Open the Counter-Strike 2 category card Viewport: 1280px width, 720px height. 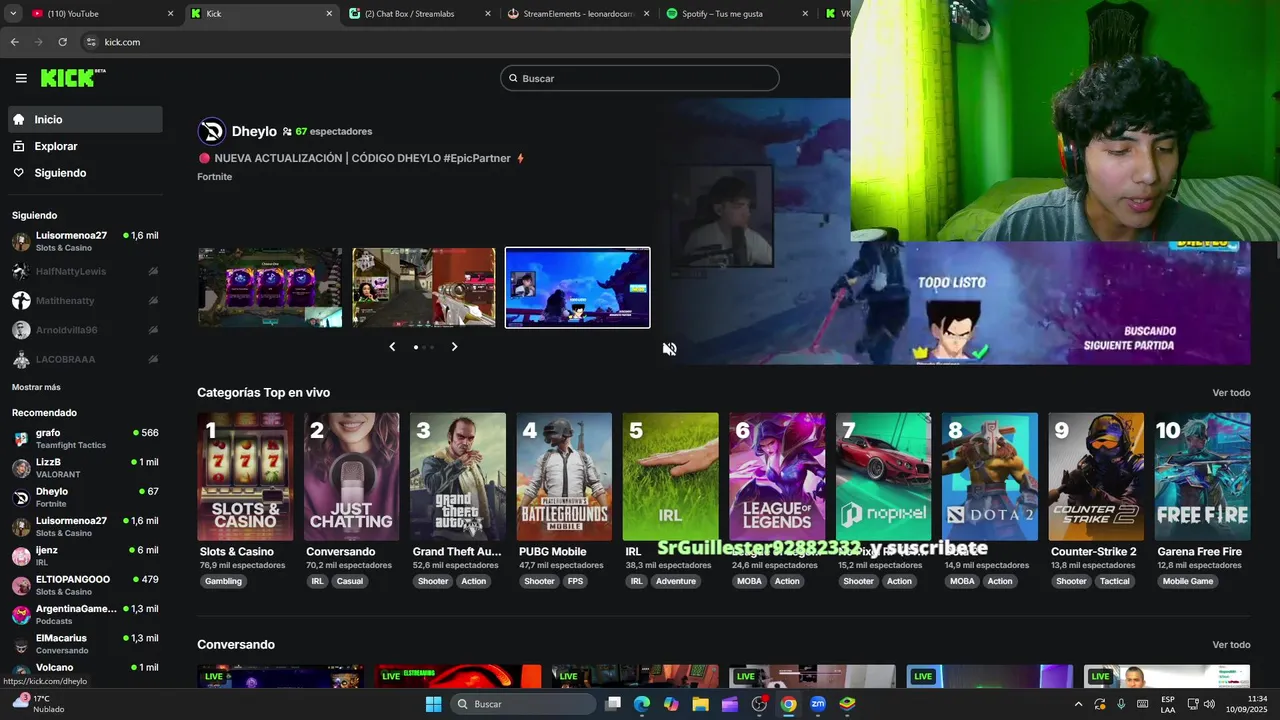coord(1096,477)
